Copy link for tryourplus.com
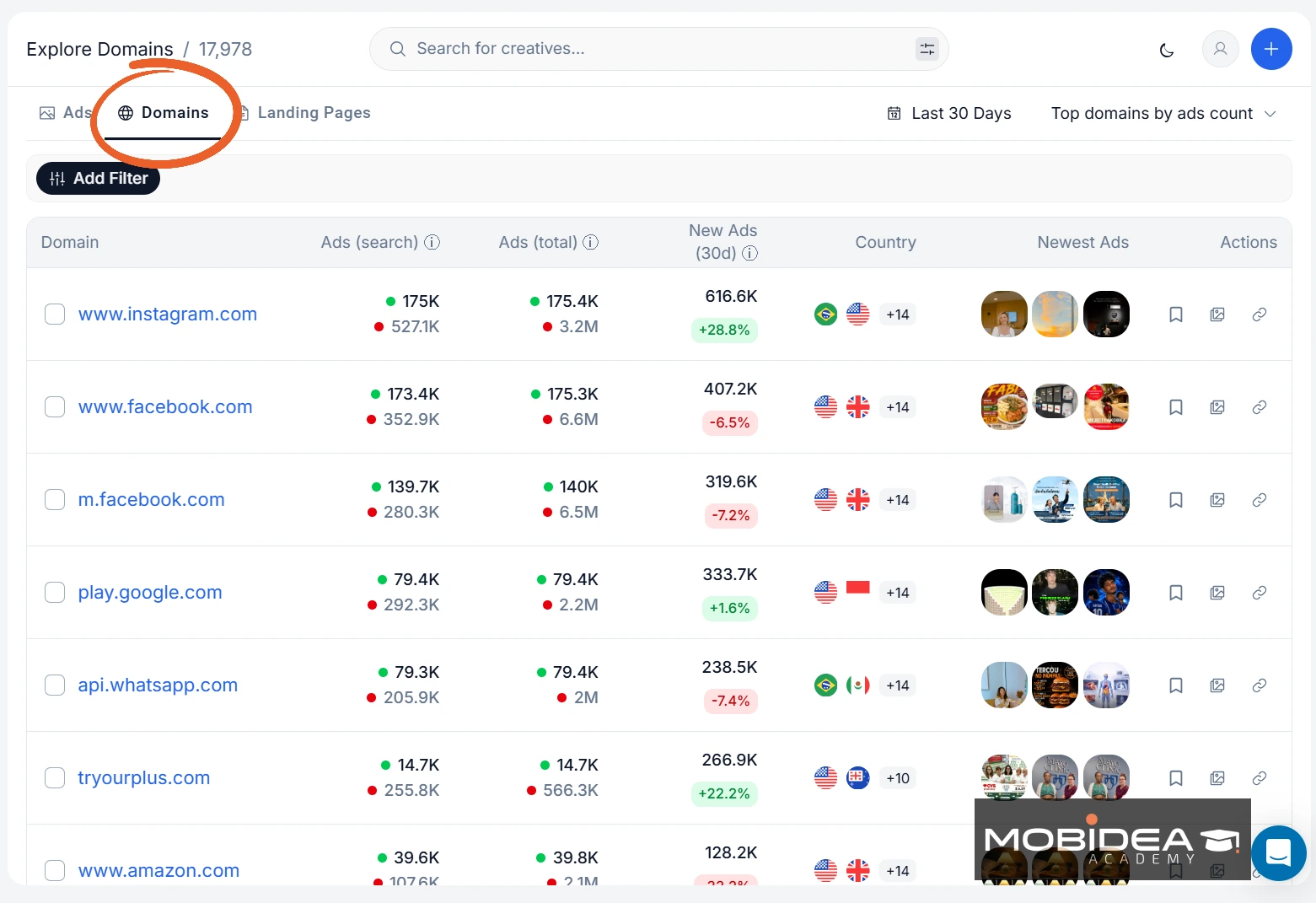Image resolution: width=1316 pixels, height=903 pixels. (1260, 778)
